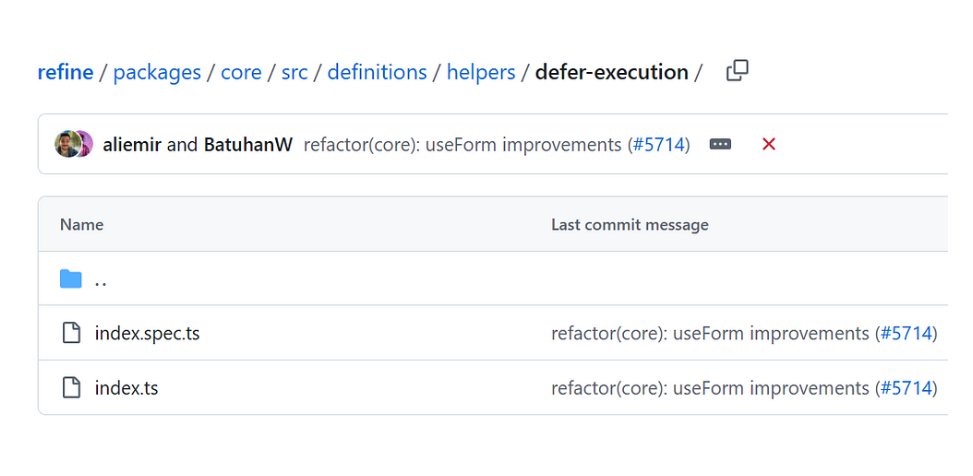Open #5714 pull request in header commit

pos(658,145)
